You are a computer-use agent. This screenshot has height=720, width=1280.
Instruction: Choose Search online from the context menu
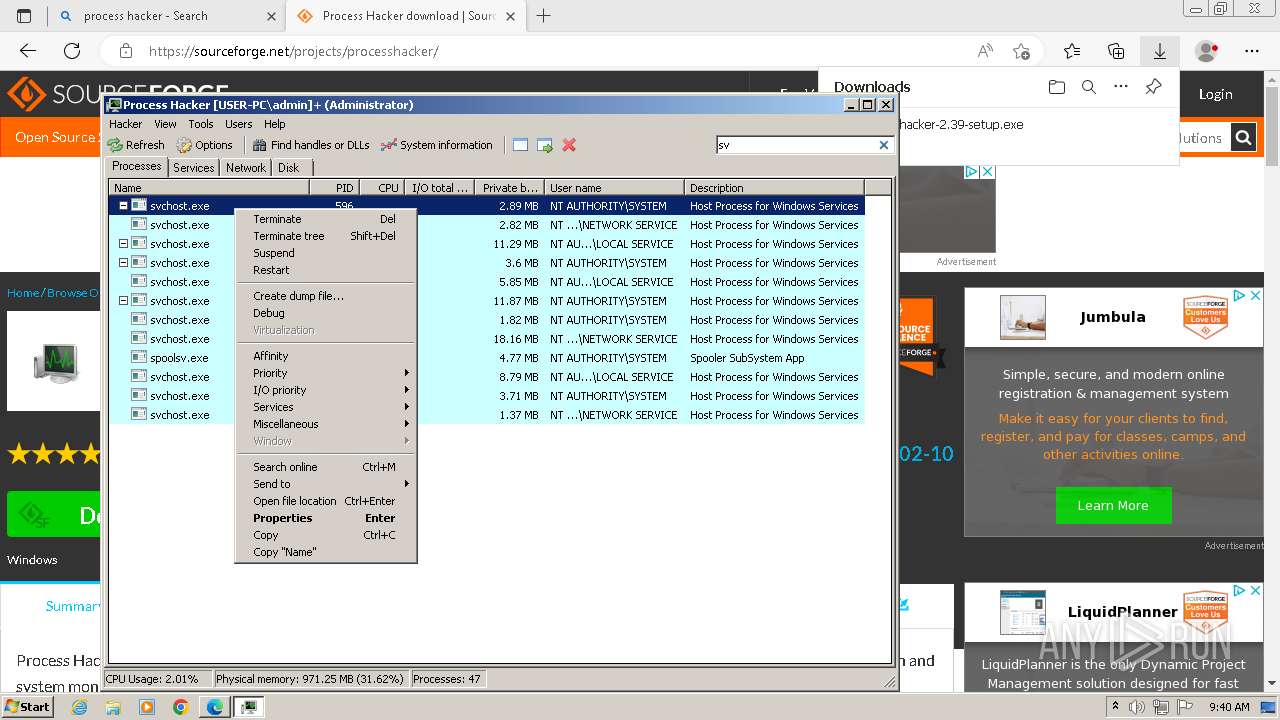(325, 467)
